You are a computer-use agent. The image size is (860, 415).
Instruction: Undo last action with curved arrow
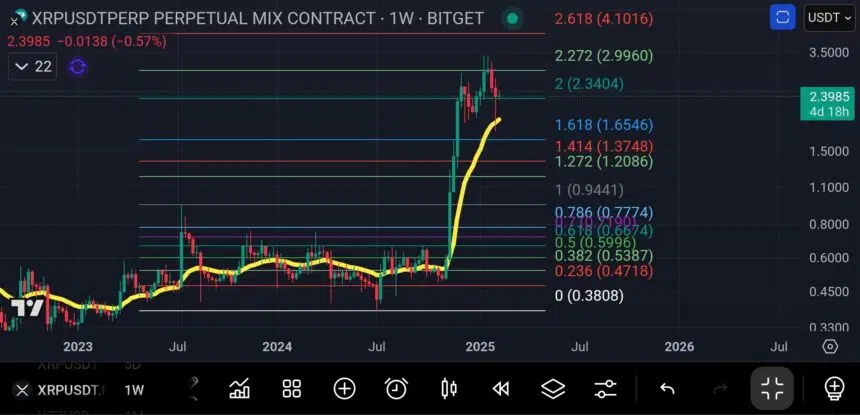tap(667, 389)
